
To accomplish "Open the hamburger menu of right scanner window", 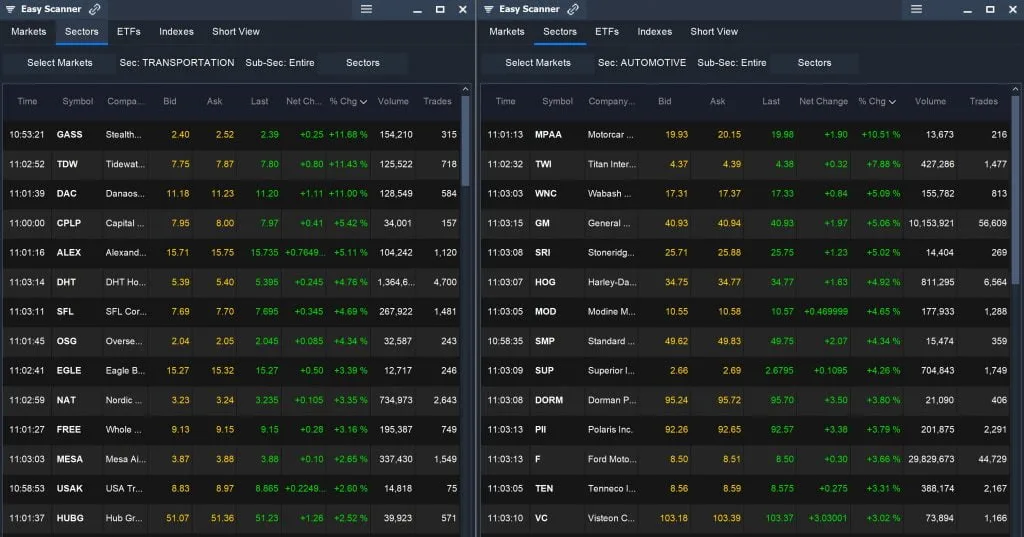I will point(916,9).
